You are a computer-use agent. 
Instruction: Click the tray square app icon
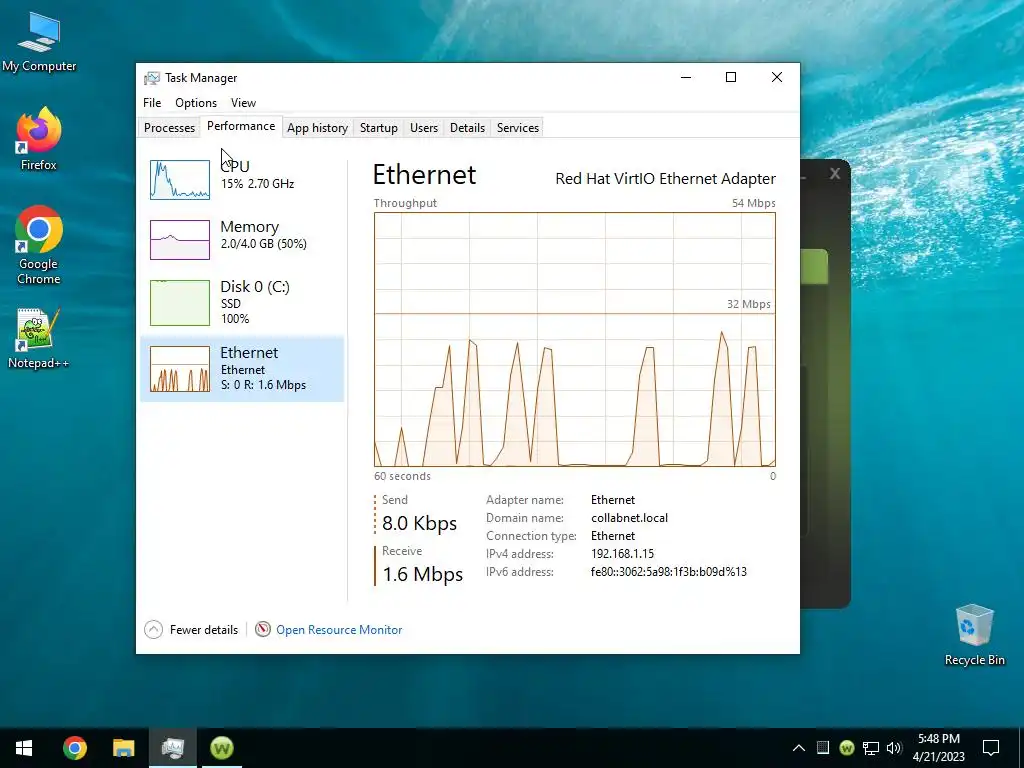[823, 747]
